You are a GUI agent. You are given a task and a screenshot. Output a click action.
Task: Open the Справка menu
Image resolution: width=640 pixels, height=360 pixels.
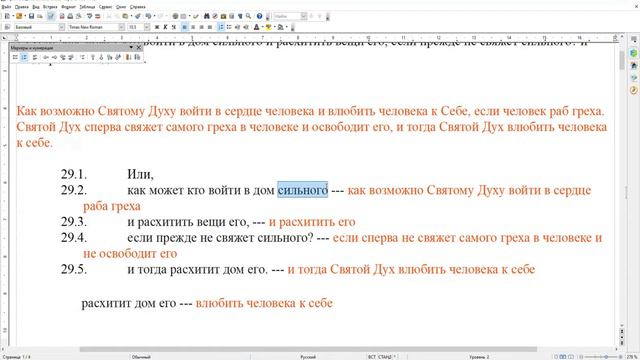click(138, 7)
